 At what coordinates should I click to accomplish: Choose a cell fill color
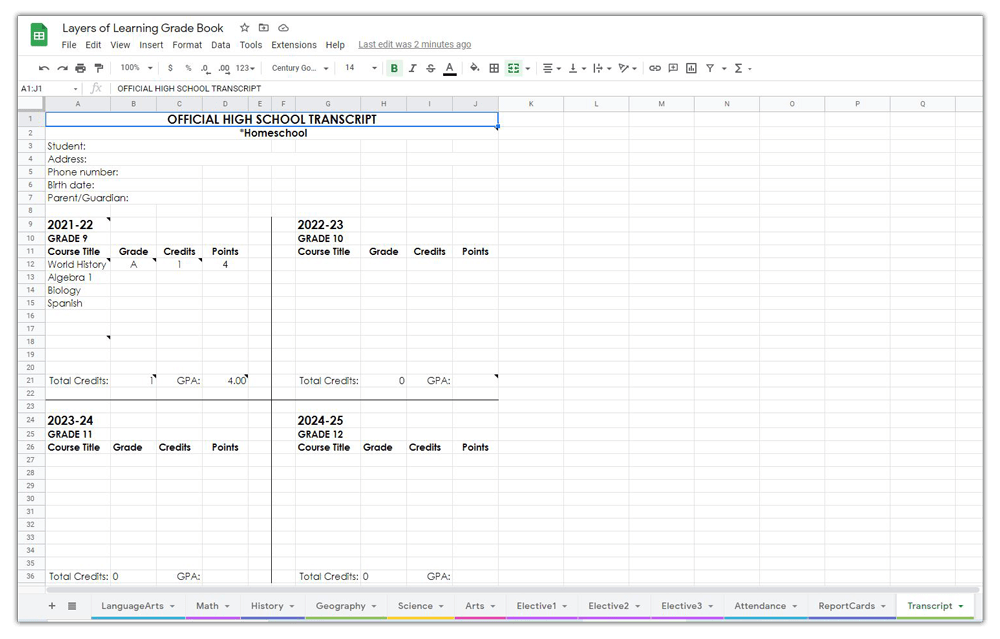coord(474,68)
